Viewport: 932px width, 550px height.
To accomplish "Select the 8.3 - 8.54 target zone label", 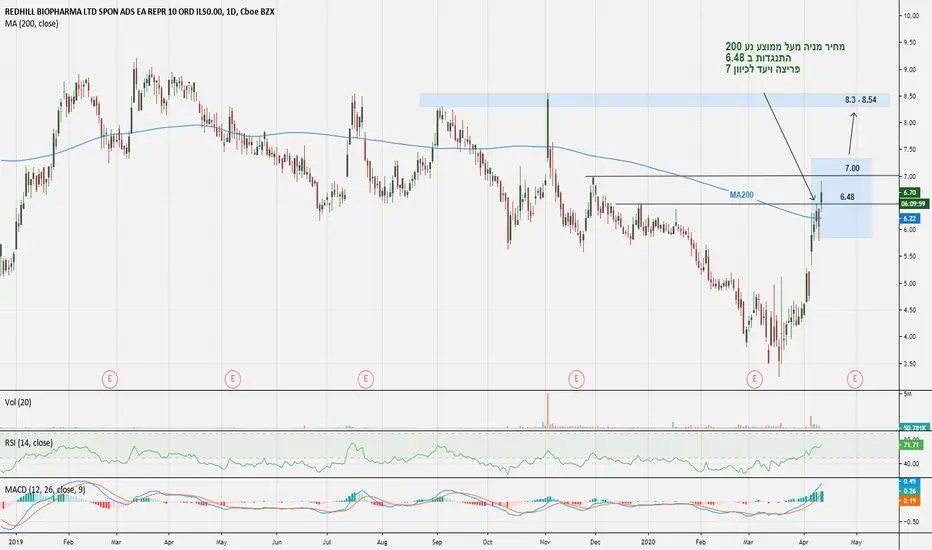I will (x=861, y=100).
